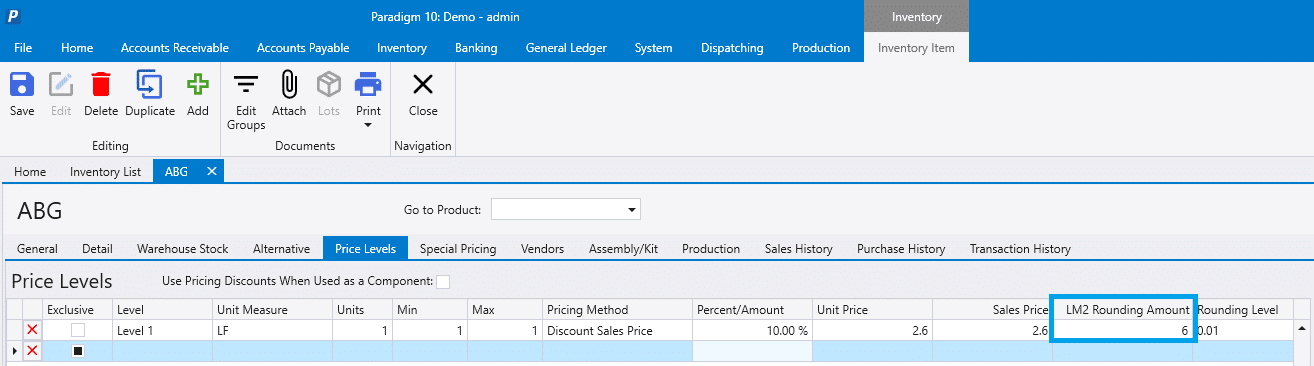
Task: Click the grid scrollbar up arrow
Action: point(1302,328)
